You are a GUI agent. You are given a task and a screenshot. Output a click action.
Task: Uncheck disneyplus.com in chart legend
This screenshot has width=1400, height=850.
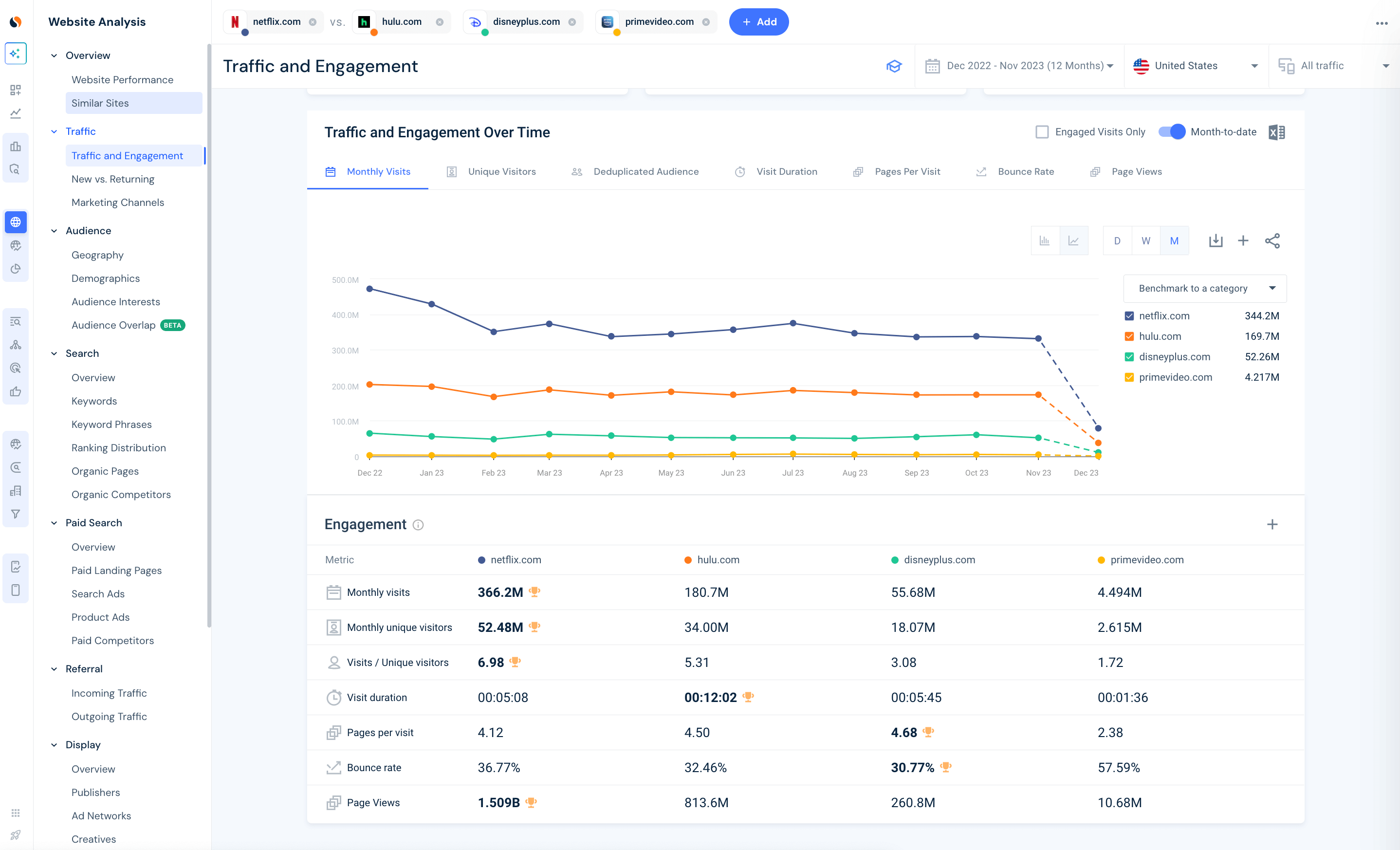click(x=1129, y=357)
